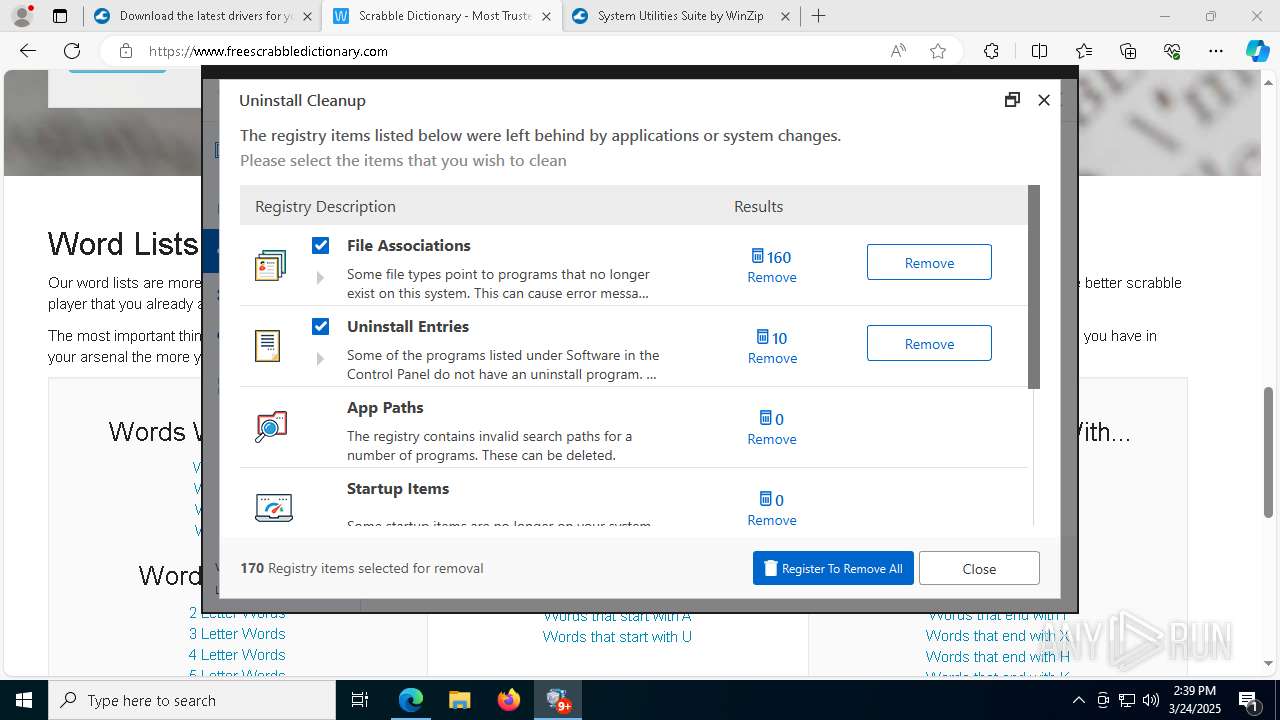Open the Windows Start menu
This screenshot has height=720, width=1280.
pos(23,700)
